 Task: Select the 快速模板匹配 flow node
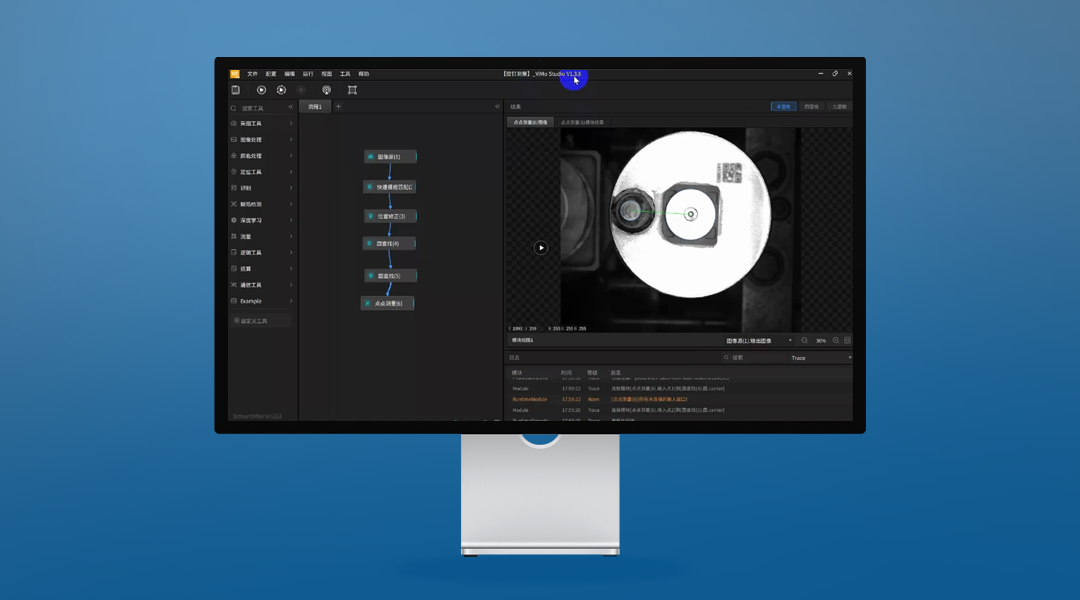(x=390, y=187)
